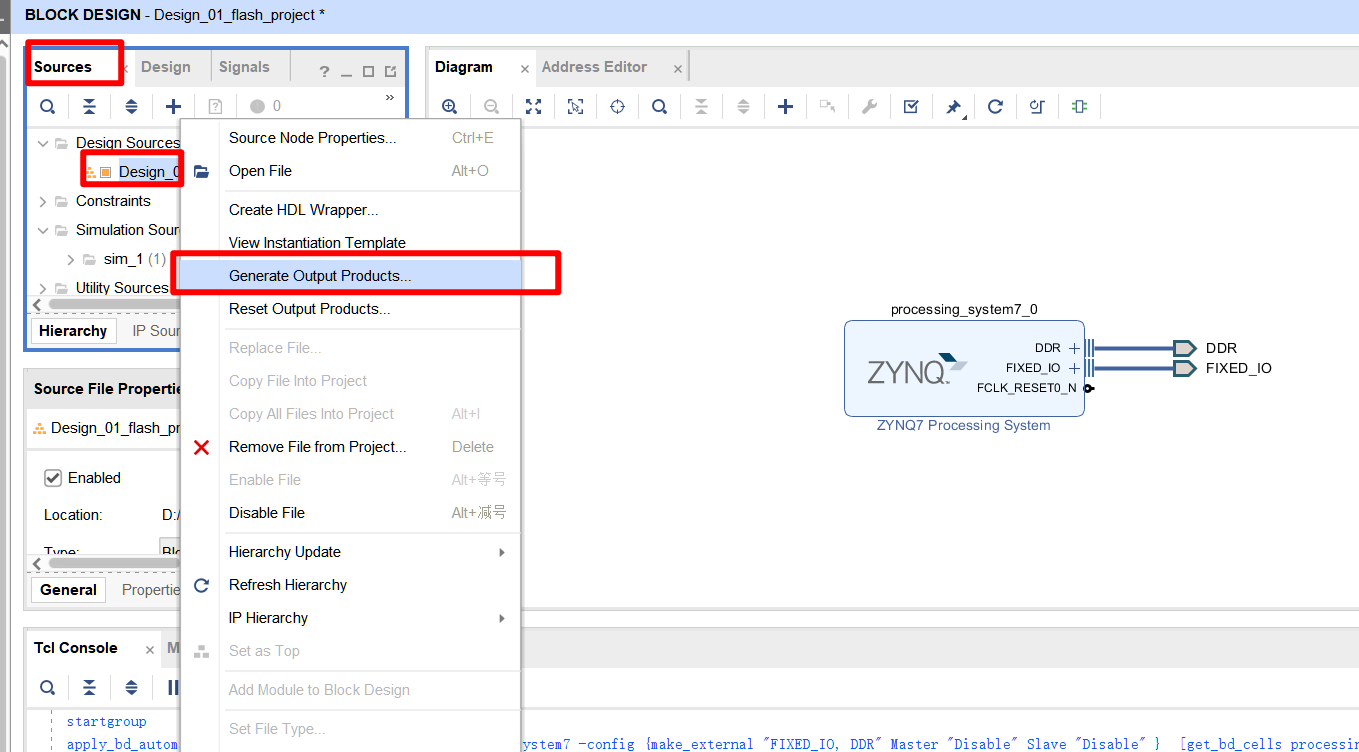Viewport: 1359px width, 752px height.
Task: Expand the Utility Sources node
Action: click(x=43, y=288)
